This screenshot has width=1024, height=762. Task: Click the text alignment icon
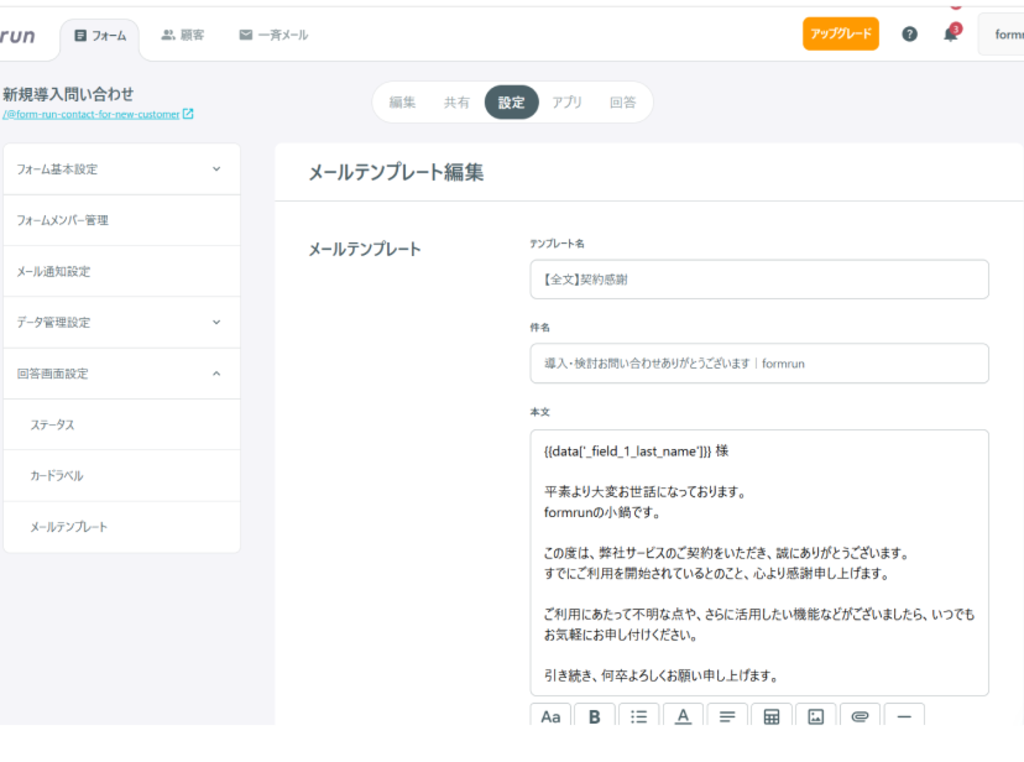(x=727, y=716)
